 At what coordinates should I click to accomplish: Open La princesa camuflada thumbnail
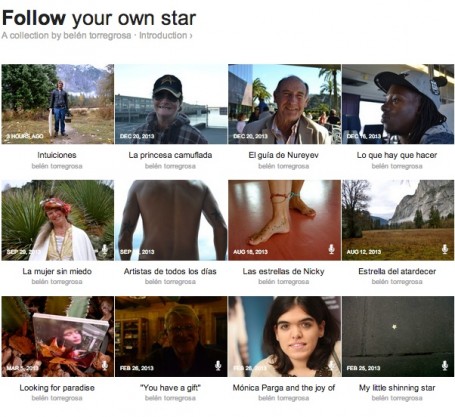tap(171, 104)
